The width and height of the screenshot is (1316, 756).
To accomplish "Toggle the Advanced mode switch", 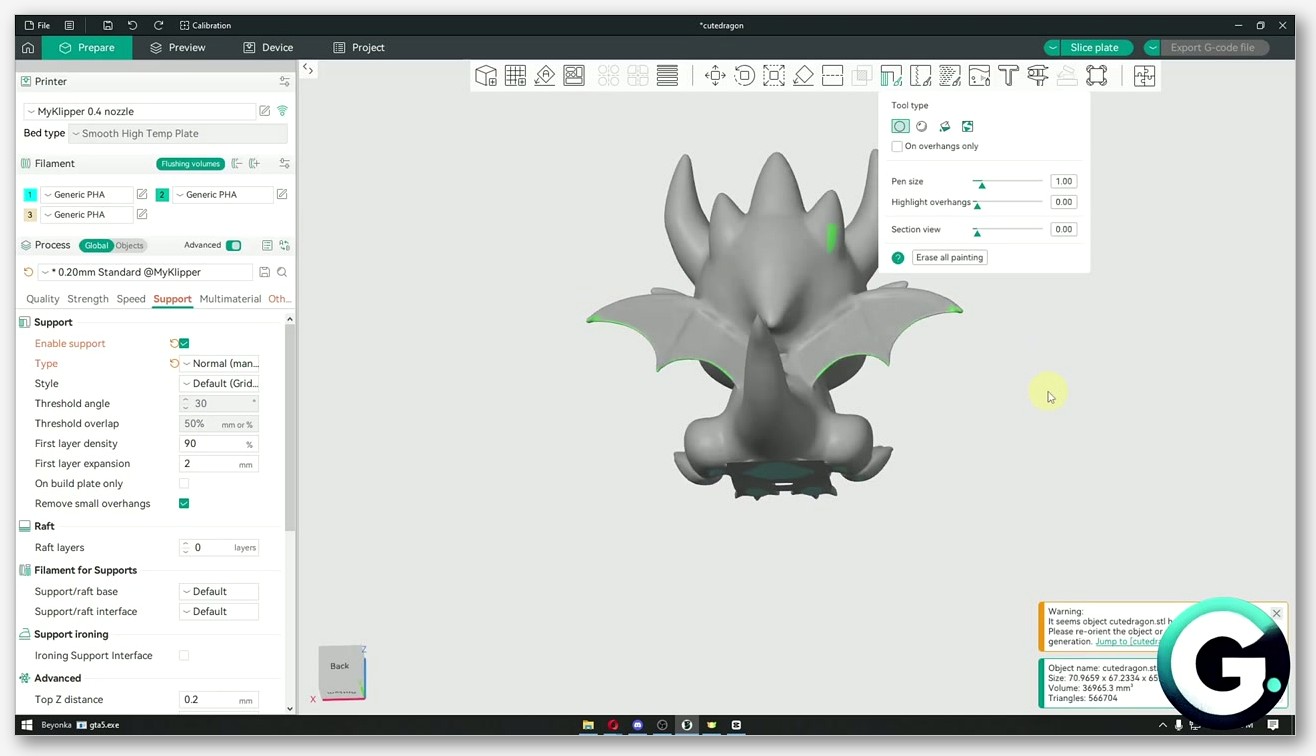I will click(234, 245).
